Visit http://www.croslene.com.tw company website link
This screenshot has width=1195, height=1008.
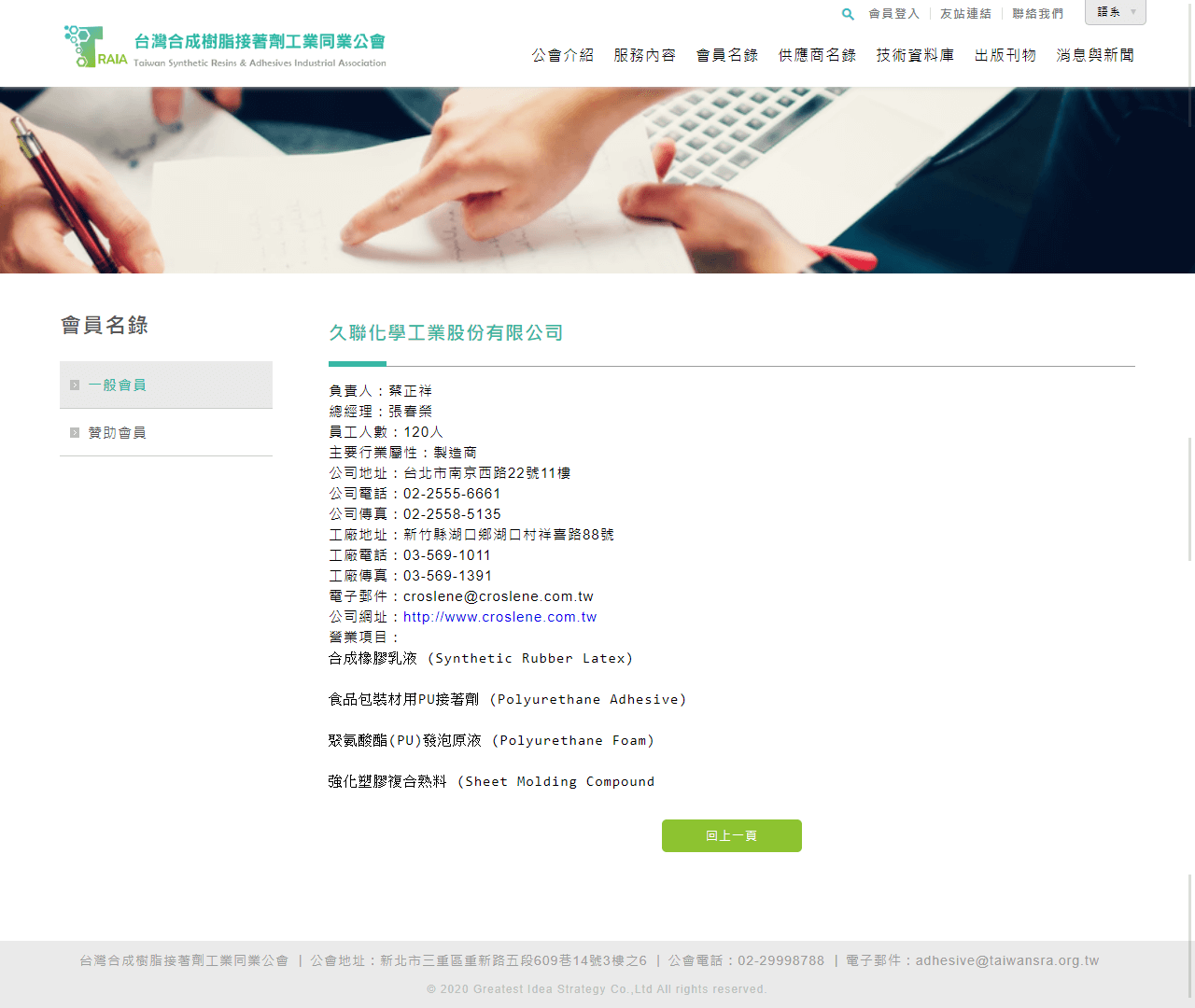pos(499,617)
